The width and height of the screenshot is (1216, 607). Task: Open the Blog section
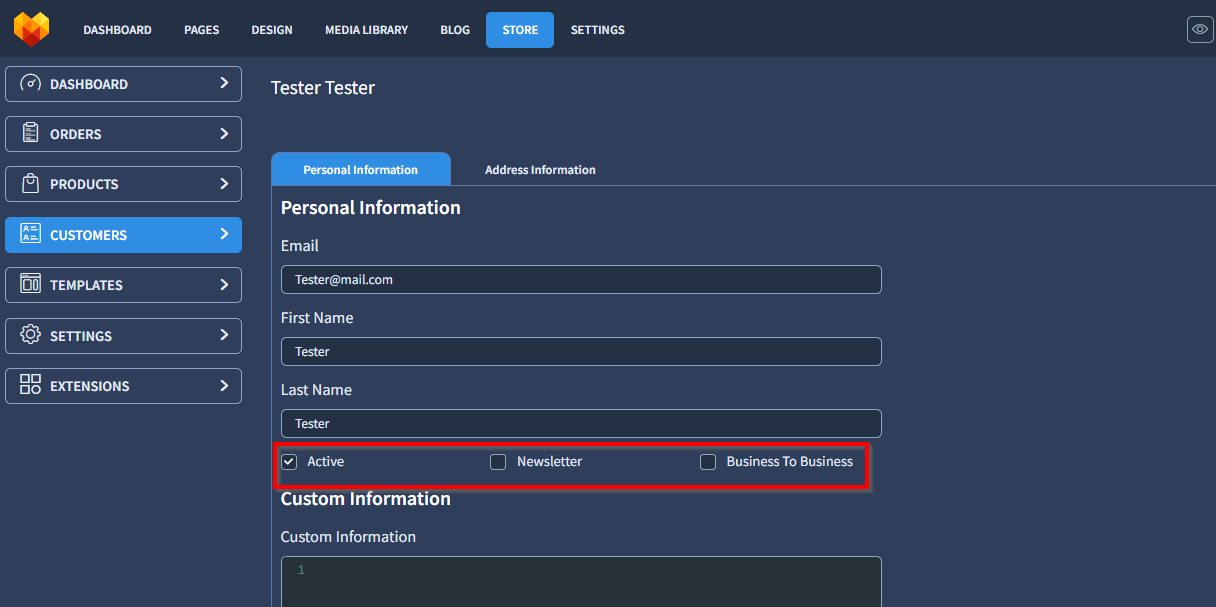[455, 30]
